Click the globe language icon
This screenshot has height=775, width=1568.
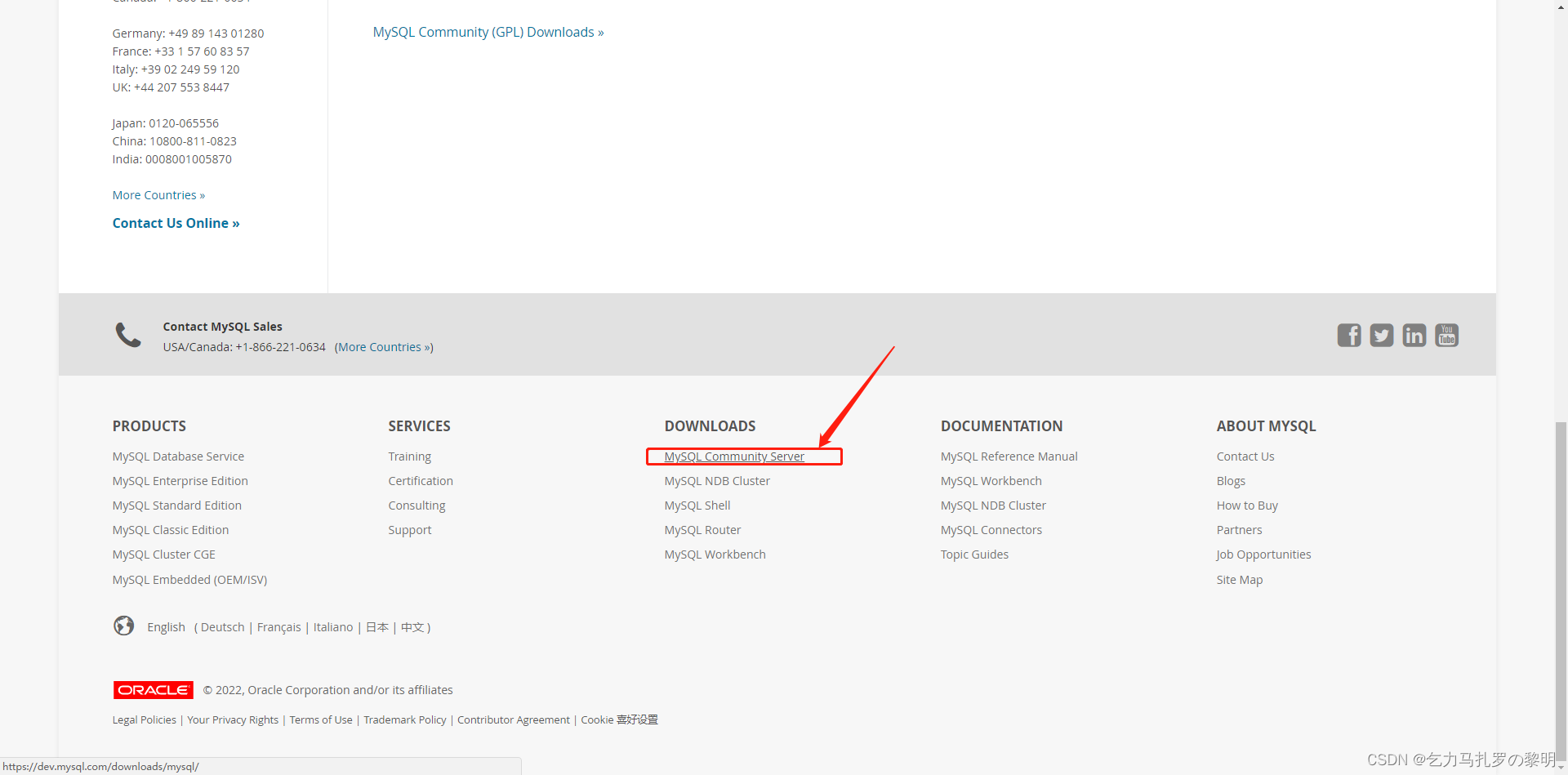[124, 626]
